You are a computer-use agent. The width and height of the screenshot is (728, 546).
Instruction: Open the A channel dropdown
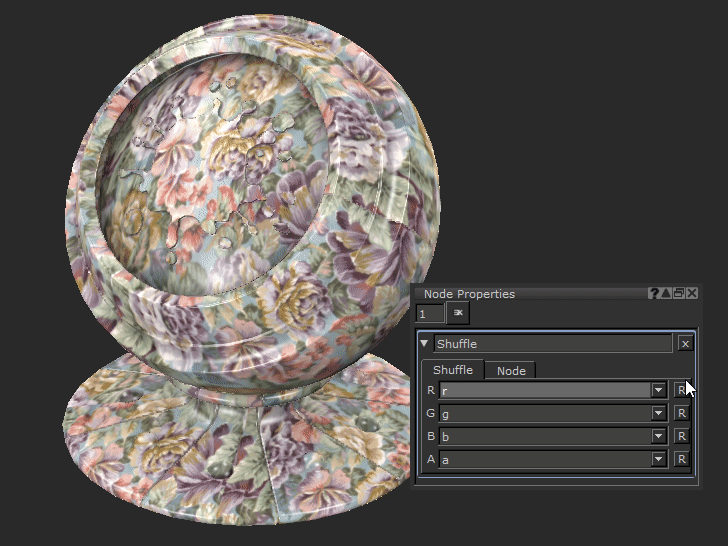click(x=658, y=459)
